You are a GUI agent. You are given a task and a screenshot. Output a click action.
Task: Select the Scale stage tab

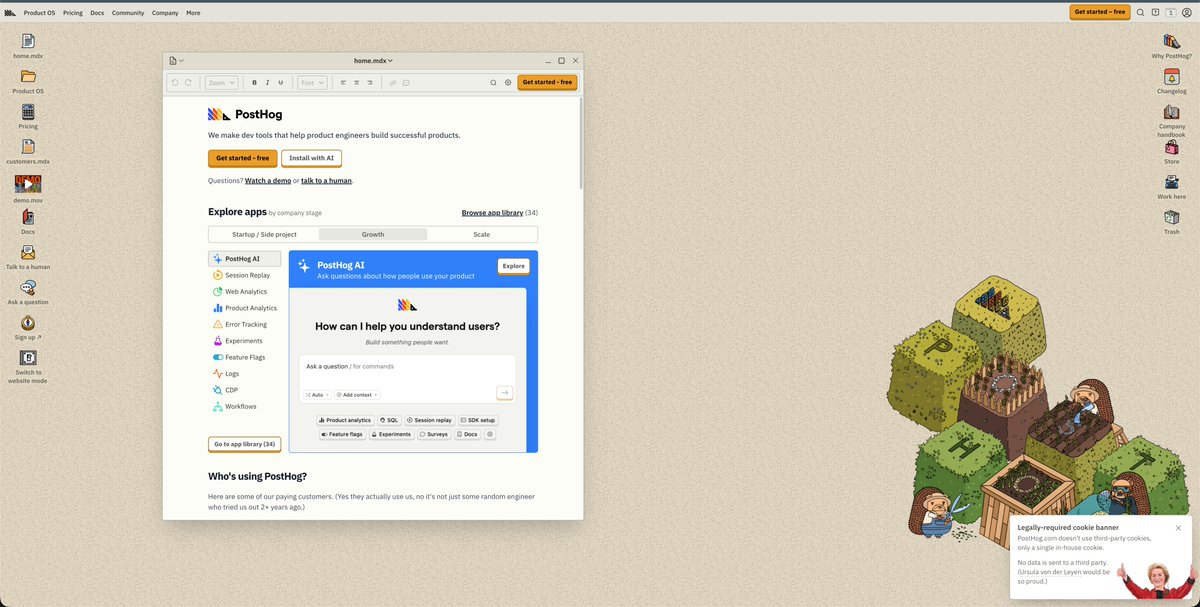482,234
